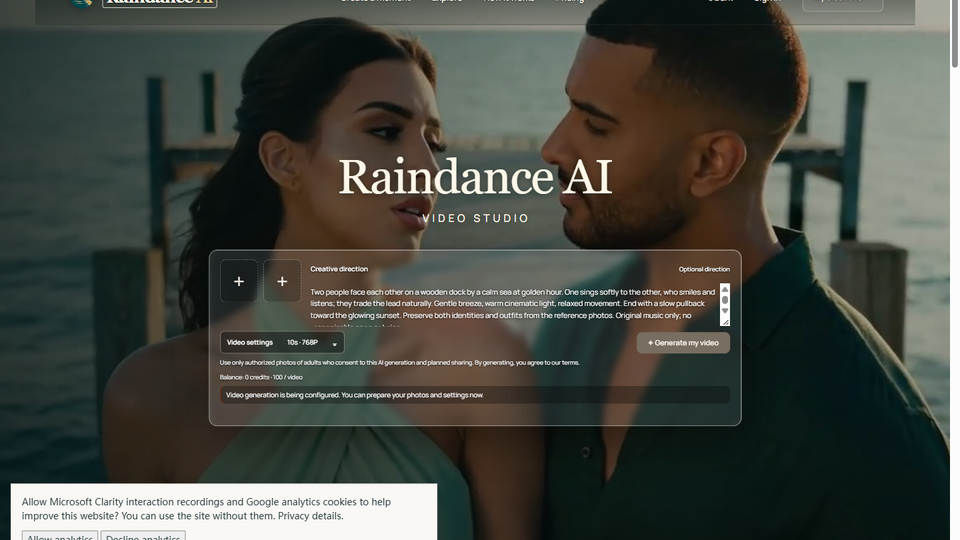The image size is (960, 540).
Task: Click the Raindance AI logo in header
Action: tap(144, 2)
